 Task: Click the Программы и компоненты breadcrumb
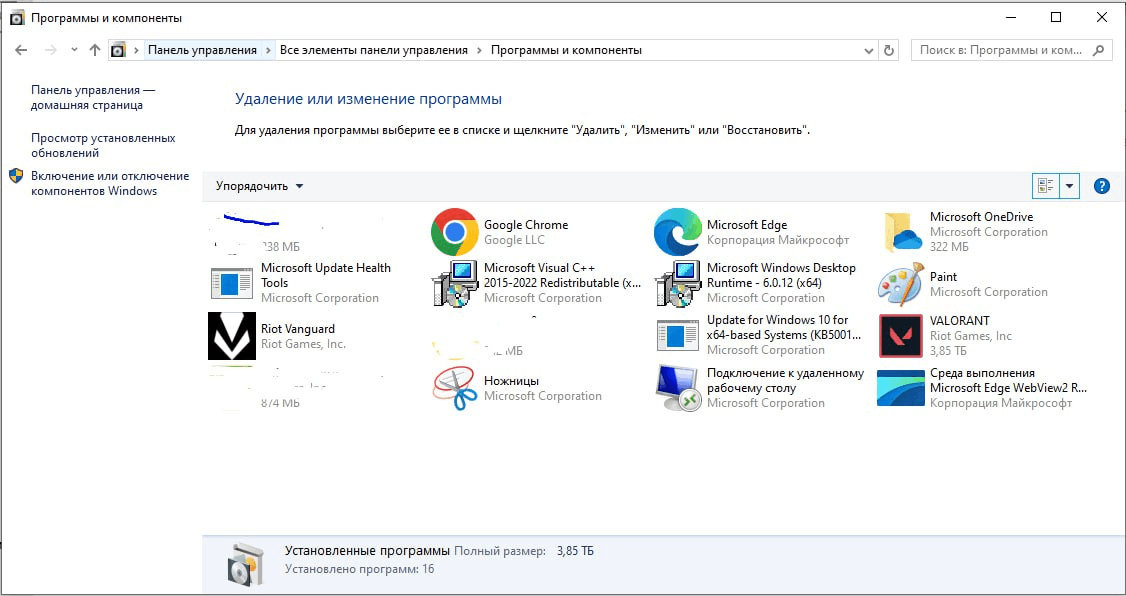coord(566,50)
